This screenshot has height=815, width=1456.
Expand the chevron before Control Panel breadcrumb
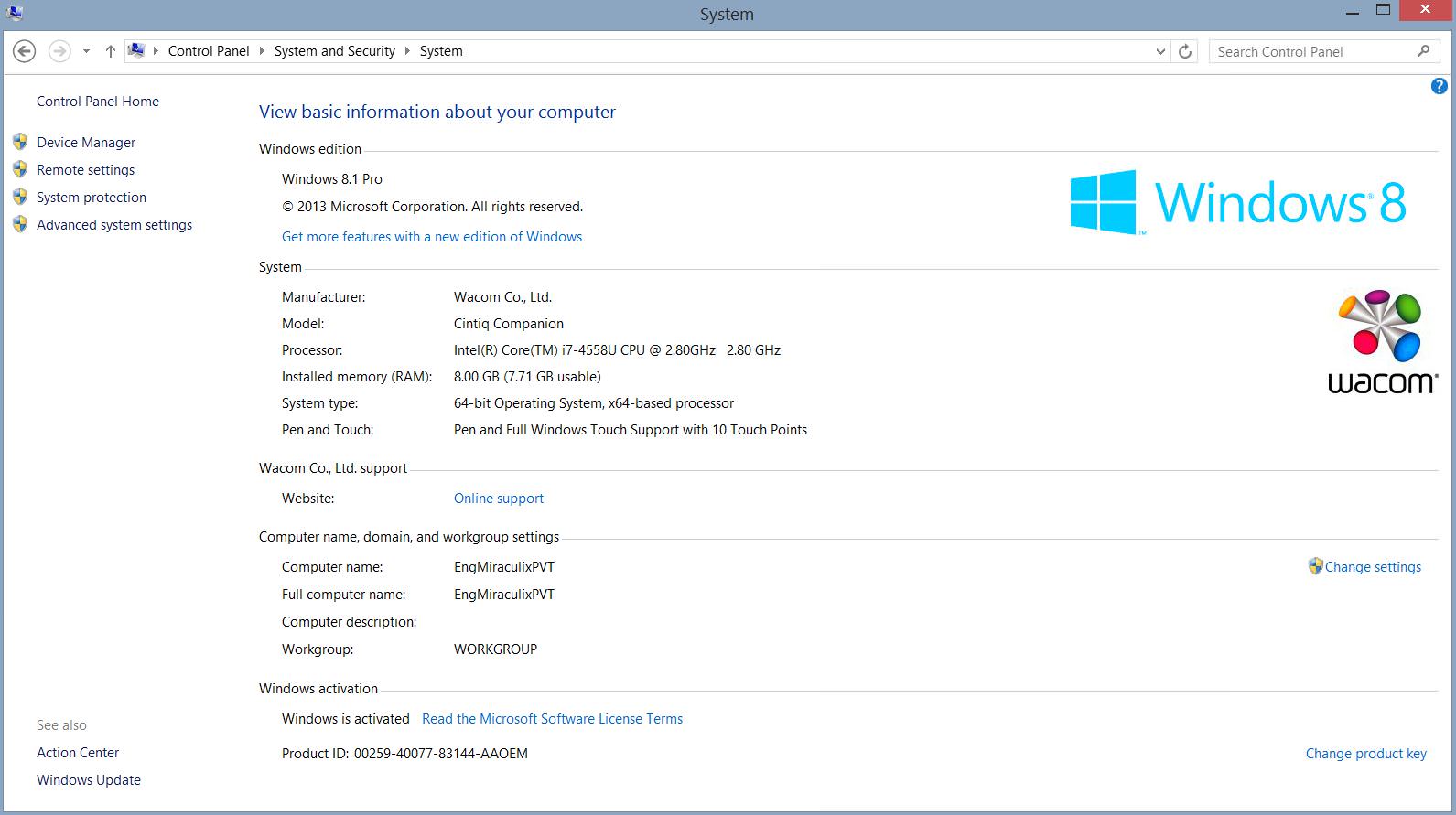pyautogui.click(x=156, y=51)
